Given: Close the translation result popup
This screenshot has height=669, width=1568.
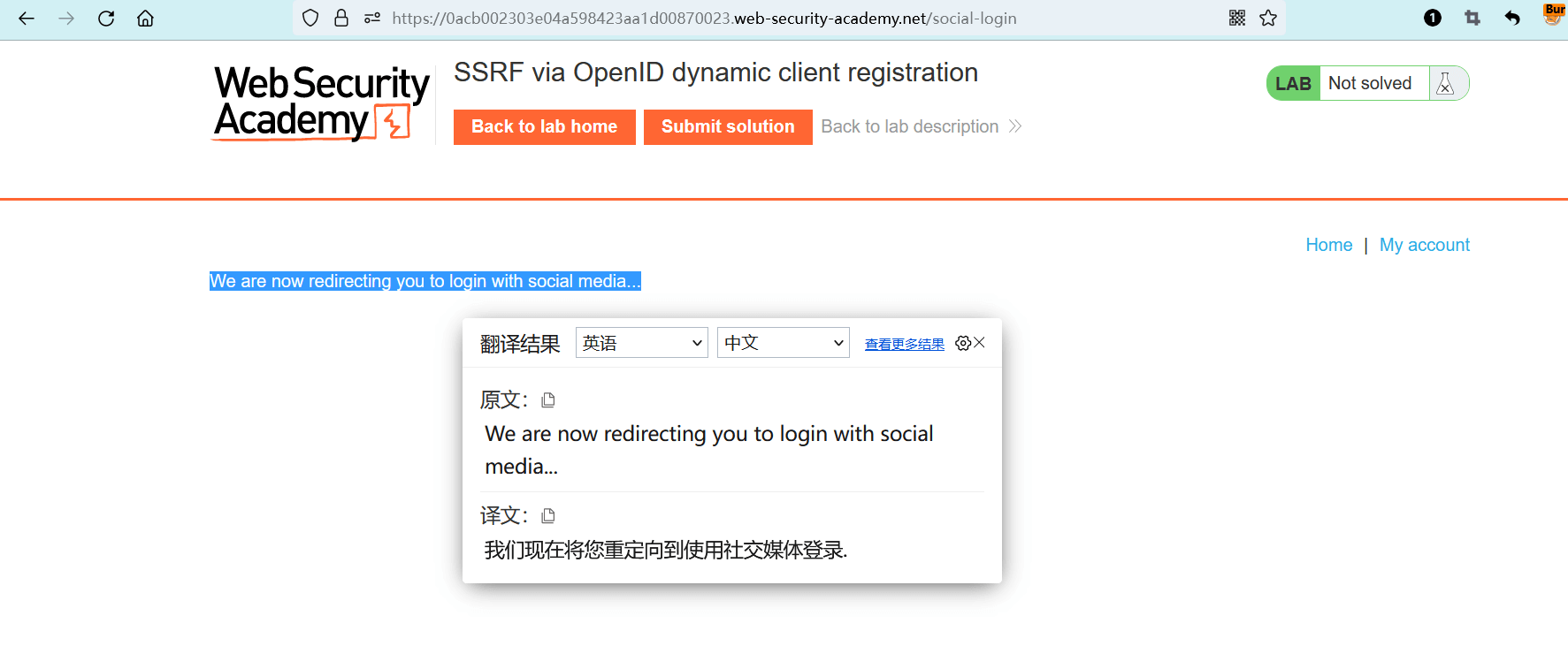Looking at the screenshot, I should coord(980,343).
